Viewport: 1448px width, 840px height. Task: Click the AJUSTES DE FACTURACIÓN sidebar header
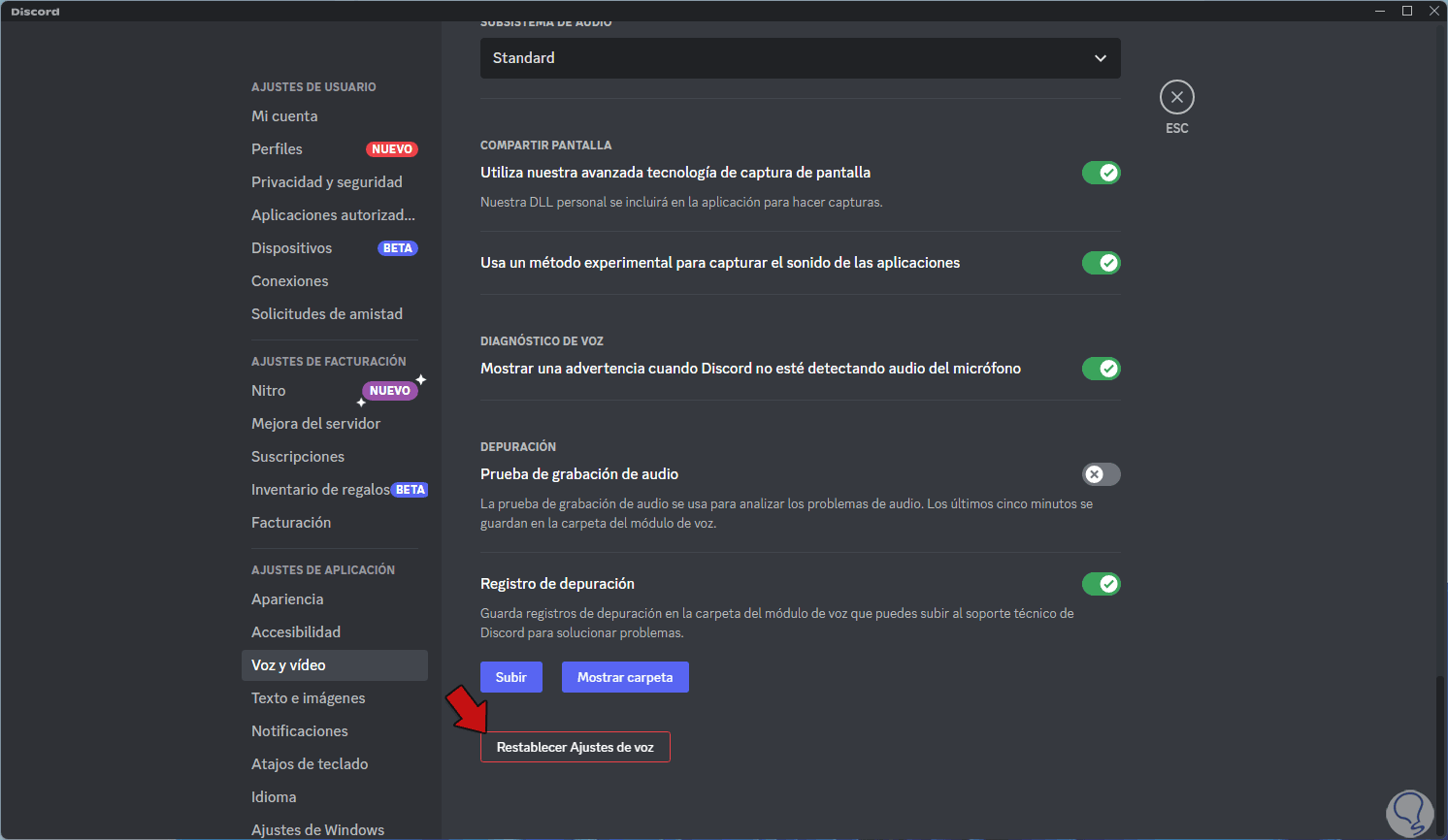point(329,362)
